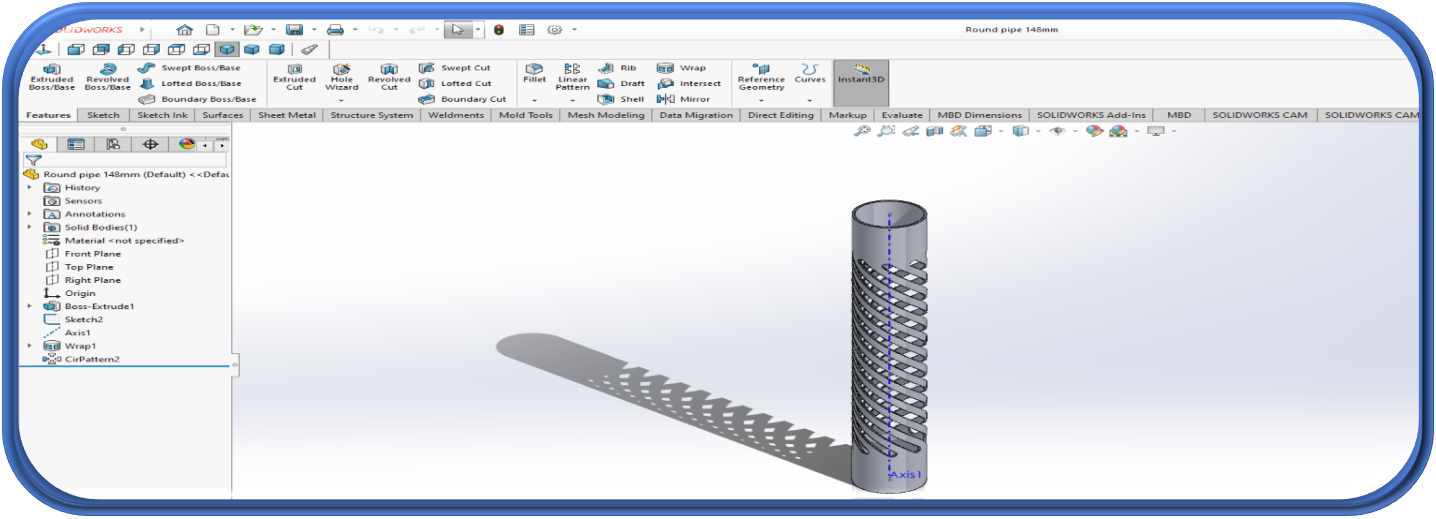This screenshot has height=519, width=1436.
Task: Choose the Wrap feature
Action: point(682,68)
